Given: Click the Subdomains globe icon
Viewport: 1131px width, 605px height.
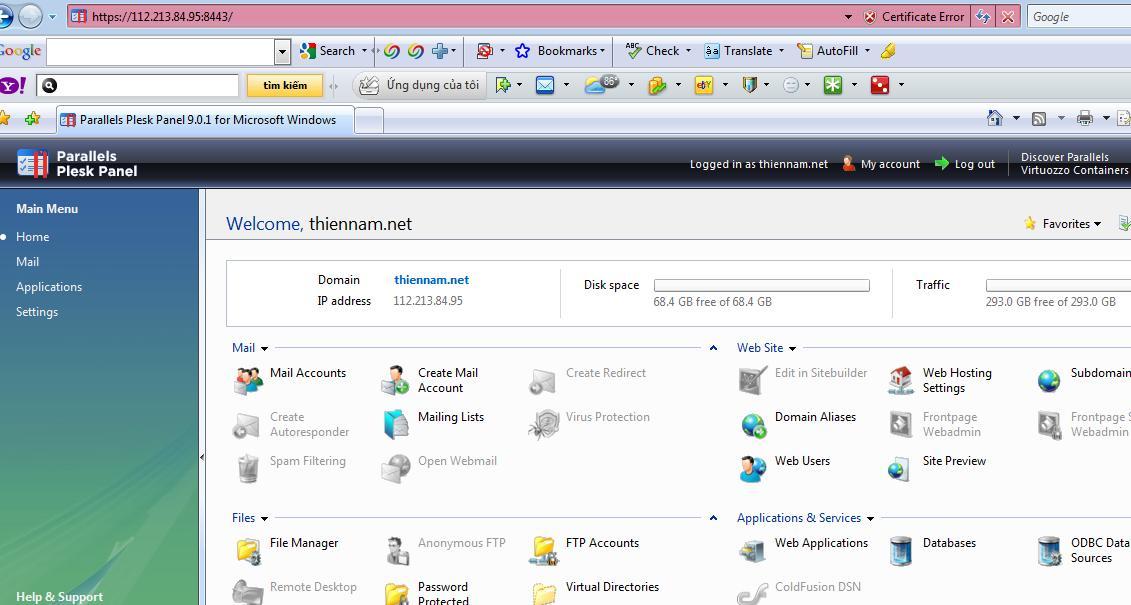Looking at the screenshot, I should tap(1049, 380).
